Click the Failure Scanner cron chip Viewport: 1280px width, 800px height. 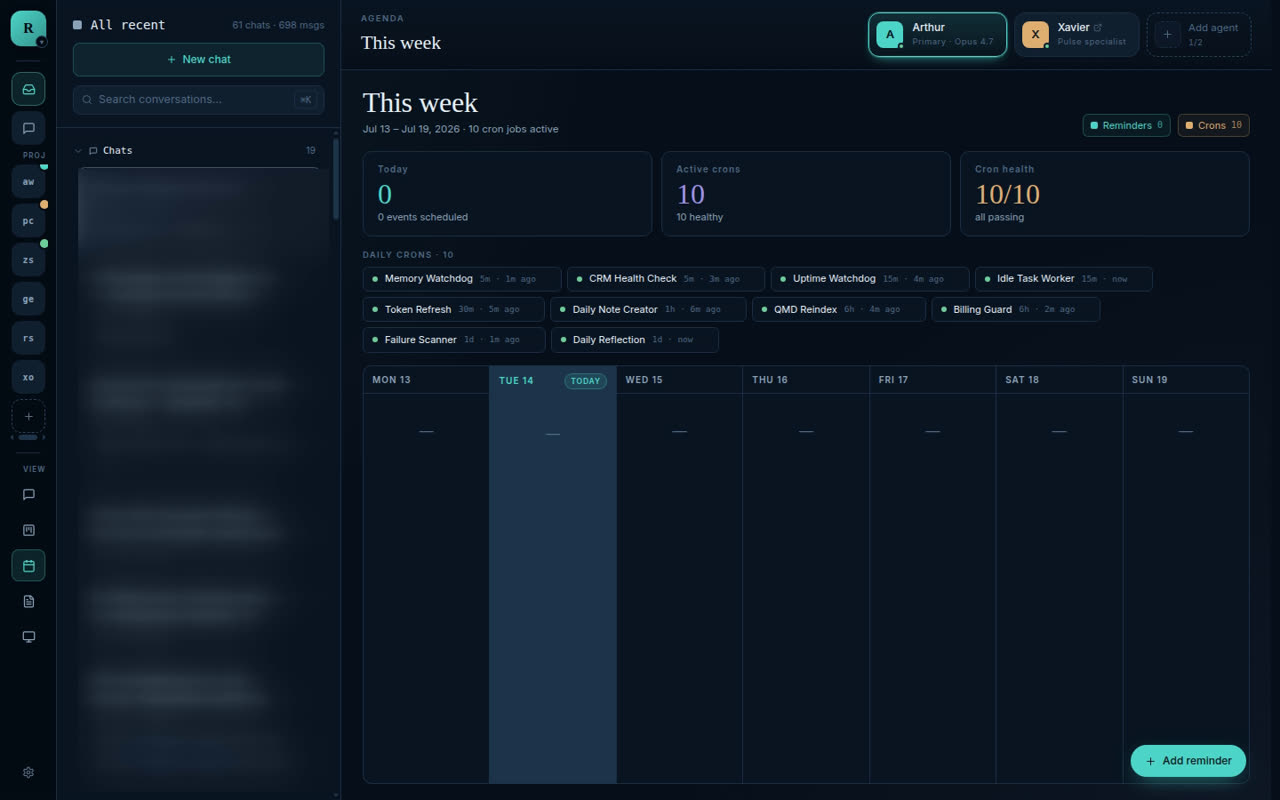(x=454, y=340)
